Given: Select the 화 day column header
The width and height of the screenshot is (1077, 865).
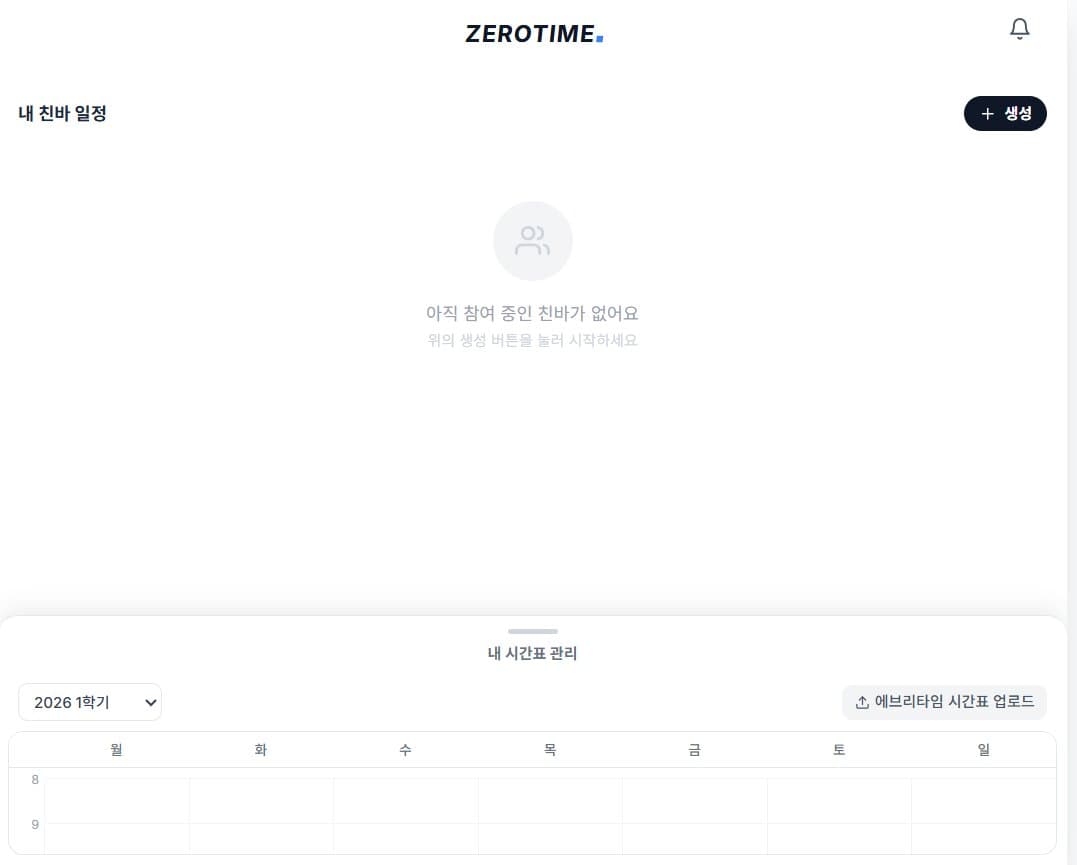Looking at the screenshot, I should coord(261,750).
